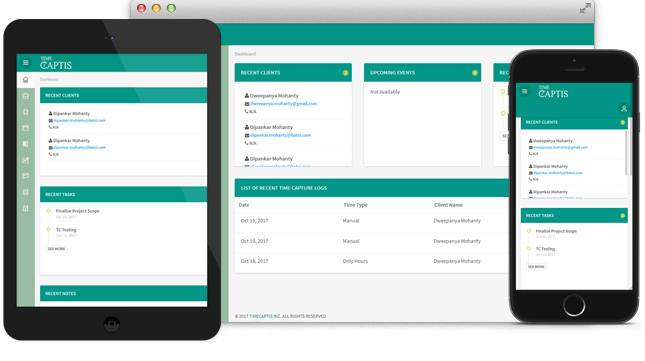Viewport: 645px width, 361px height.
Task: Click envelope icon beside Dweepanya's email in browser
Action: [x=247, y=104]
